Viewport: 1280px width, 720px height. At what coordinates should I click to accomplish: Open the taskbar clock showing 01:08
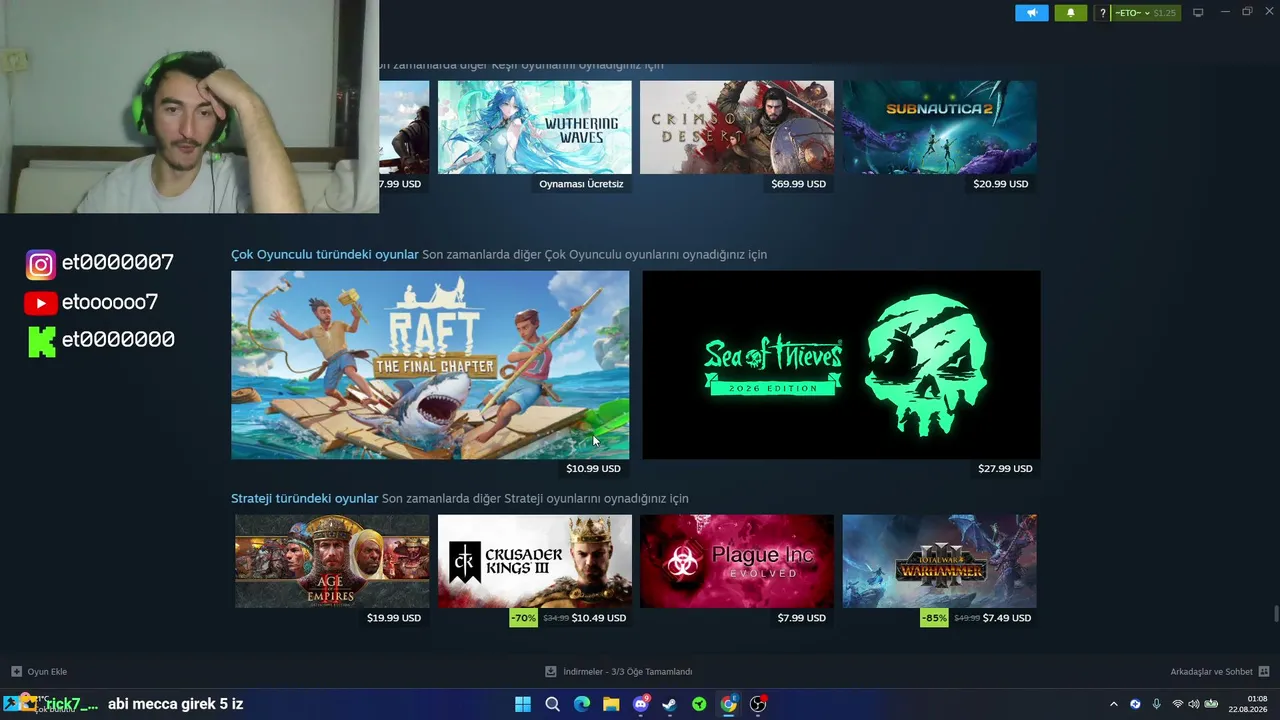pos(1249,704)
